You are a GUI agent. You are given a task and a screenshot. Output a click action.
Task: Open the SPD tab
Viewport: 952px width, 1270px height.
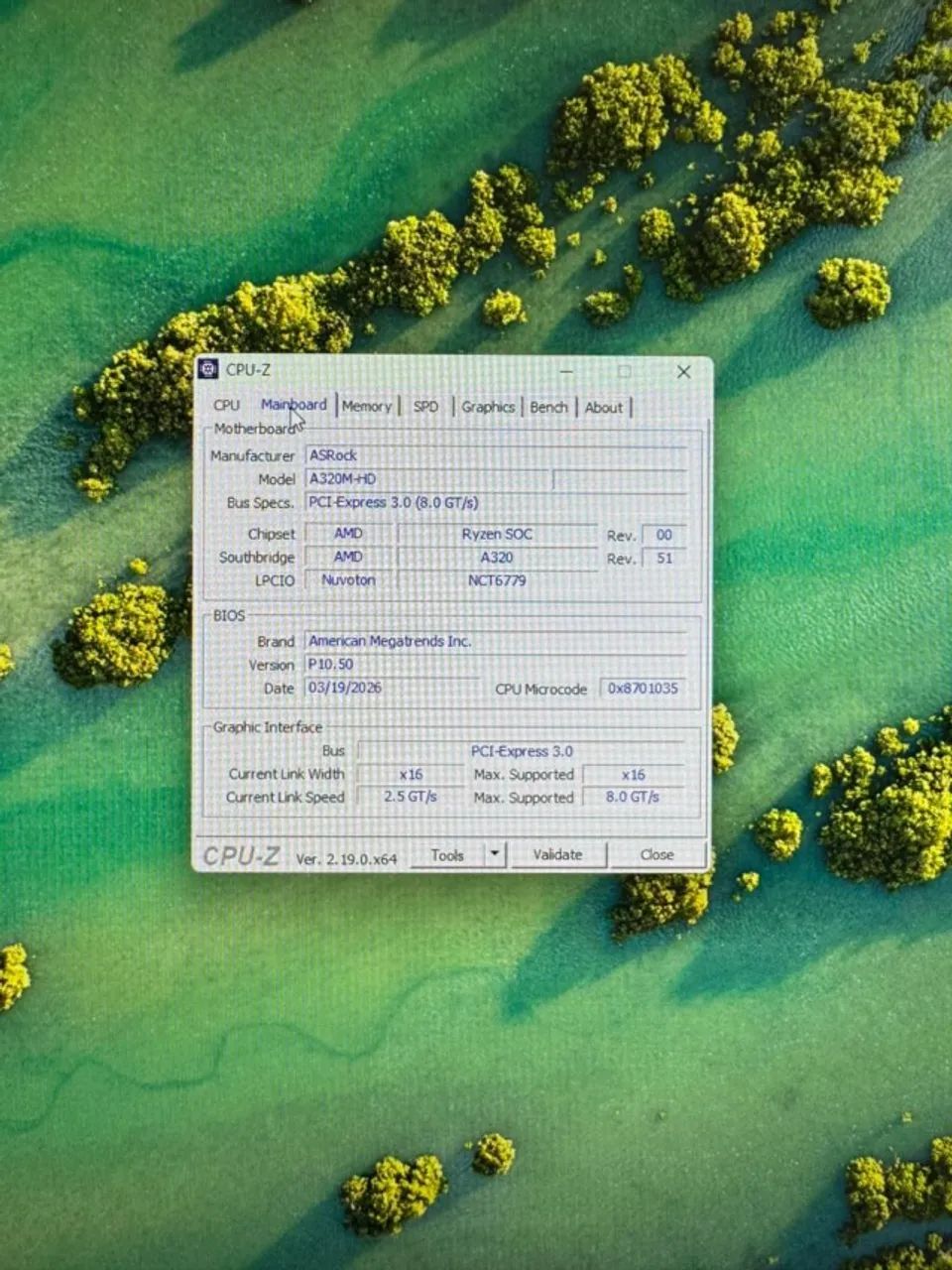click(425, 407)
